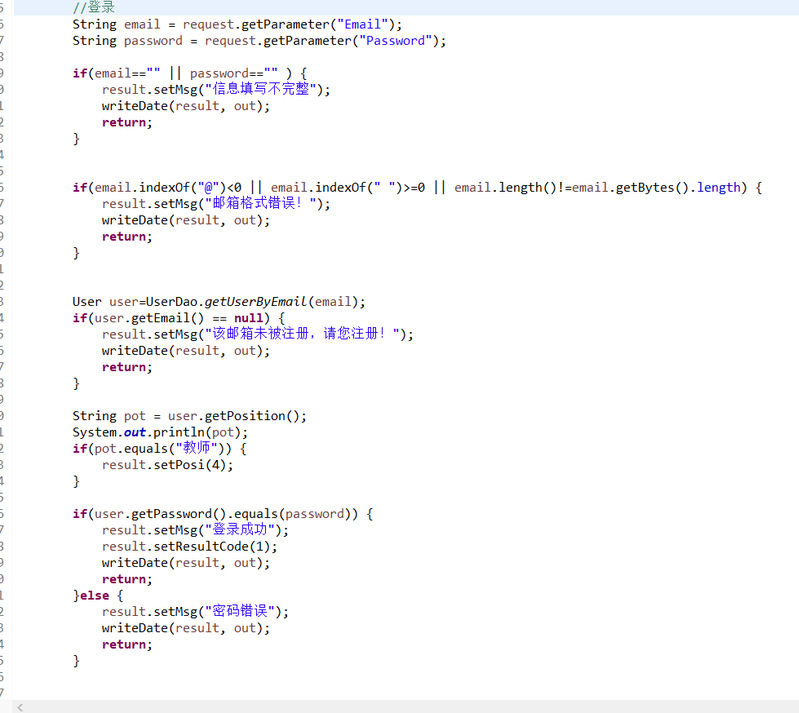Click the "该邮箱未被注册，请您注册！" string

(x=302, y=334)
